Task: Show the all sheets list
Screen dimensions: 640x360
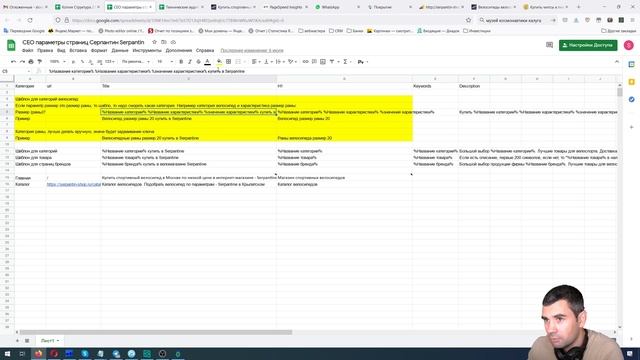Action: pos(27,340)
